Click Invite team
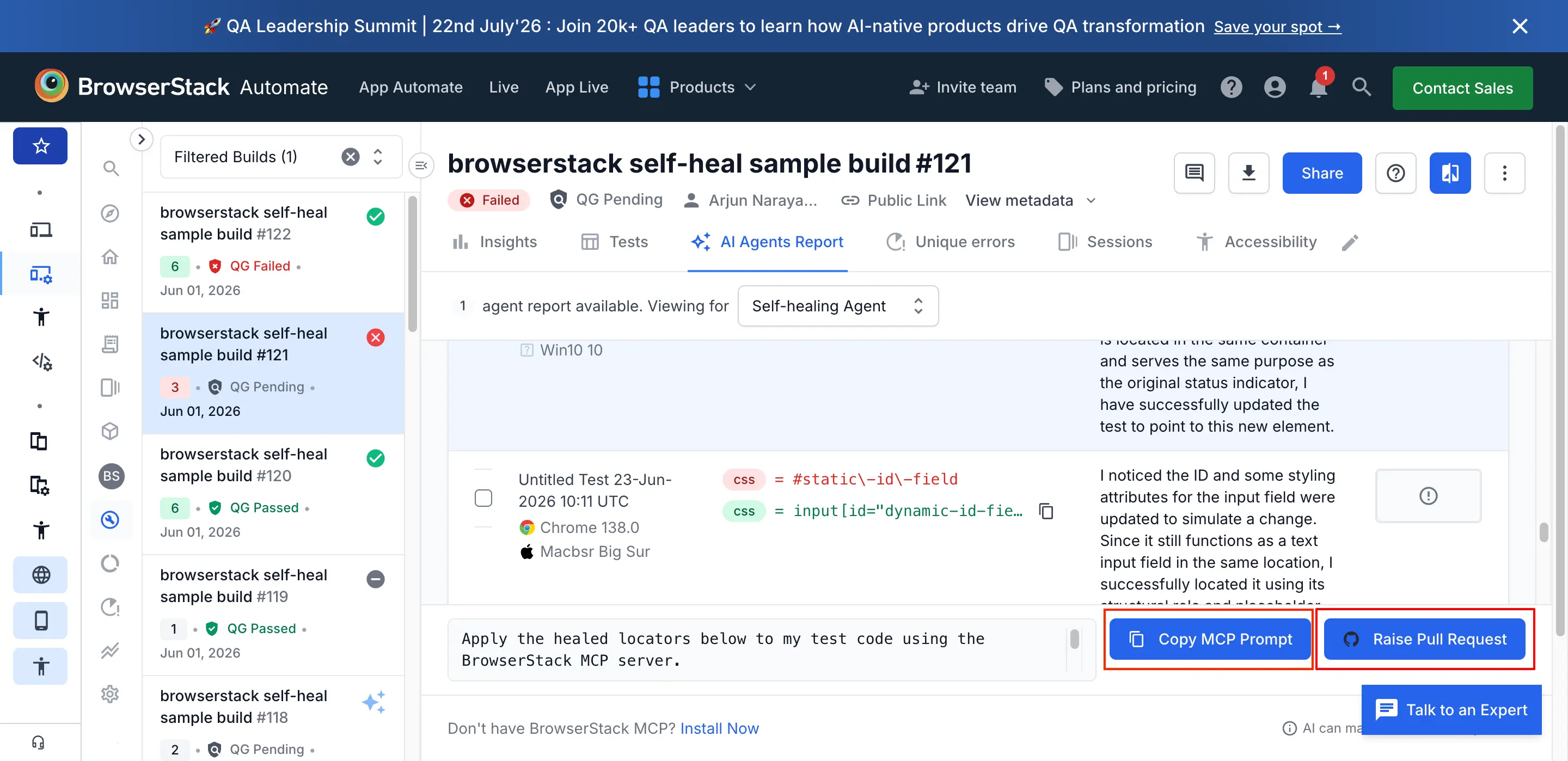1568x761 pixels. [963, 87]
